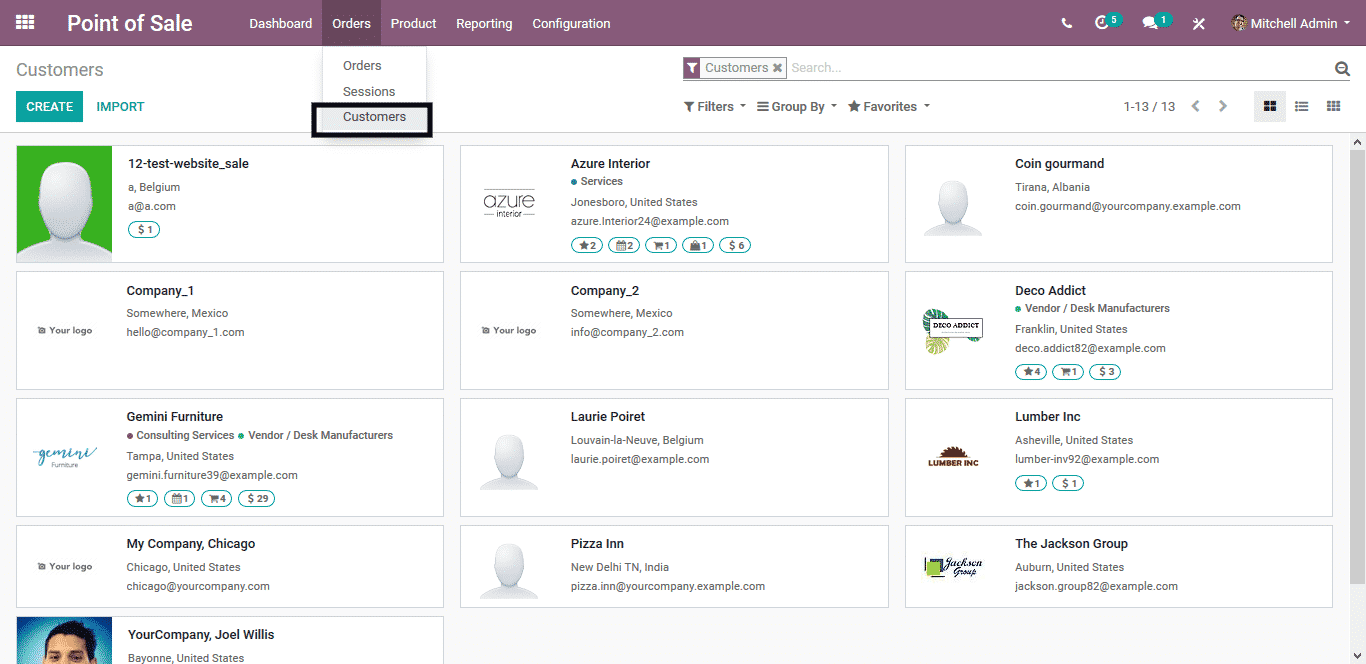Image resolution: width=1366 pixels, height=664 pixels.
Task: Open the Reporting menu
Action: [484, 23]
